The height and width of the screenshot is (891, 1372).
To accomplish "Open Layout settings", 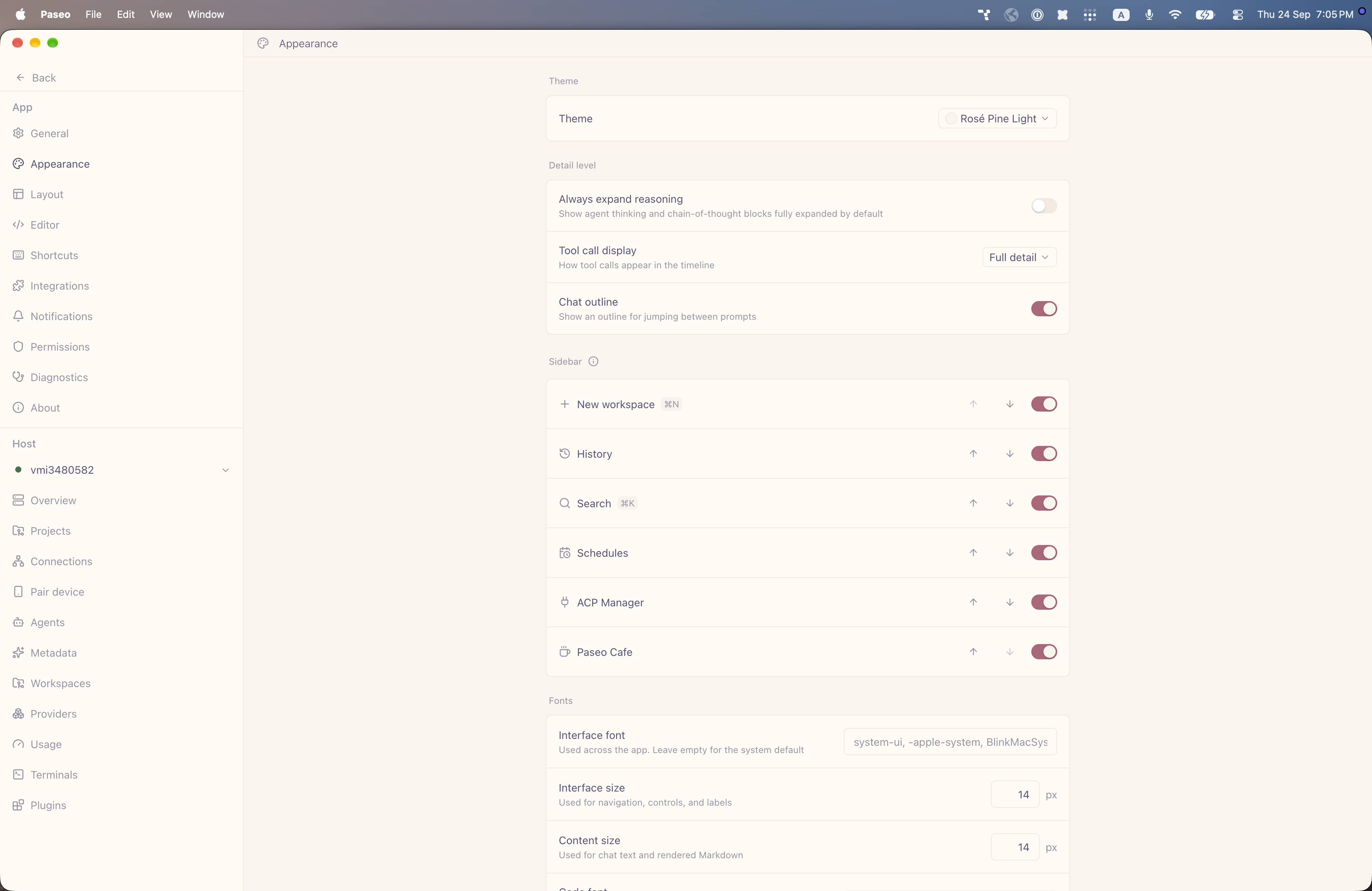I will tap(122, 195).
